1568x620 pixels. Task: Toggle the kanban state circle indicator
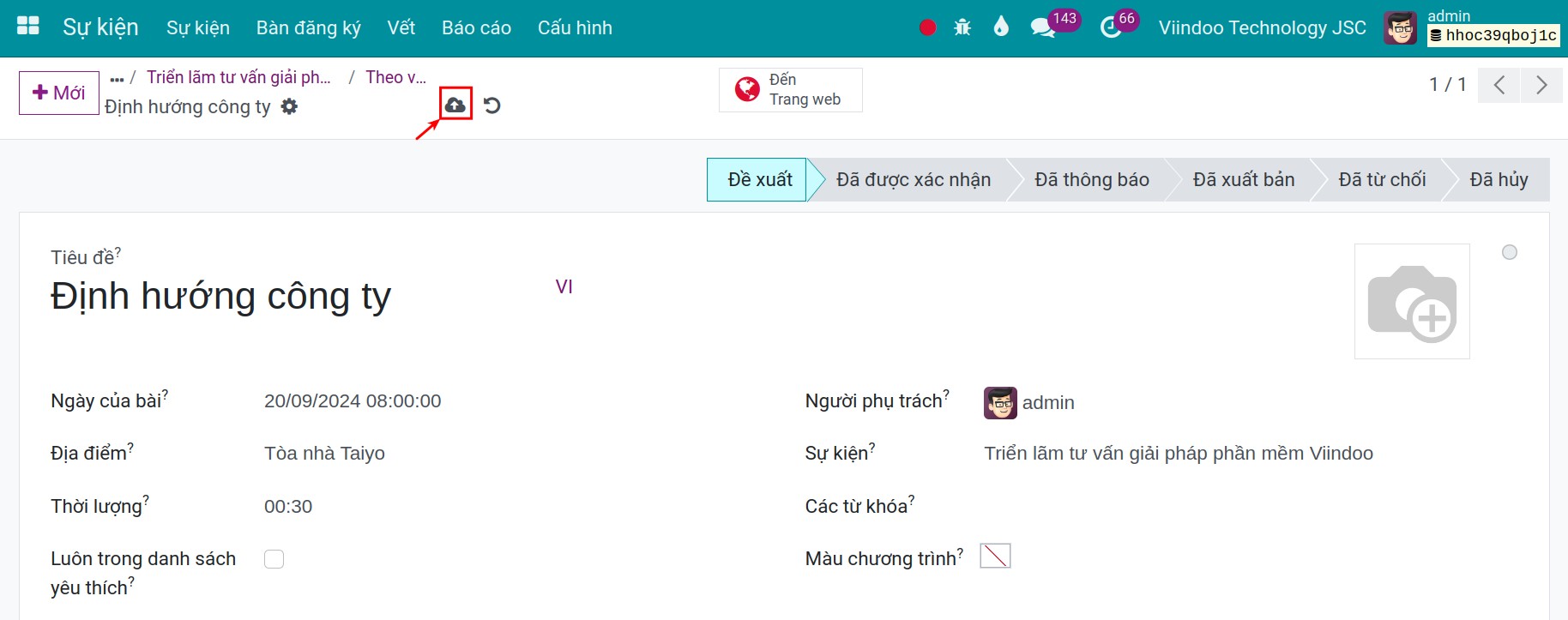point(1510,252)
